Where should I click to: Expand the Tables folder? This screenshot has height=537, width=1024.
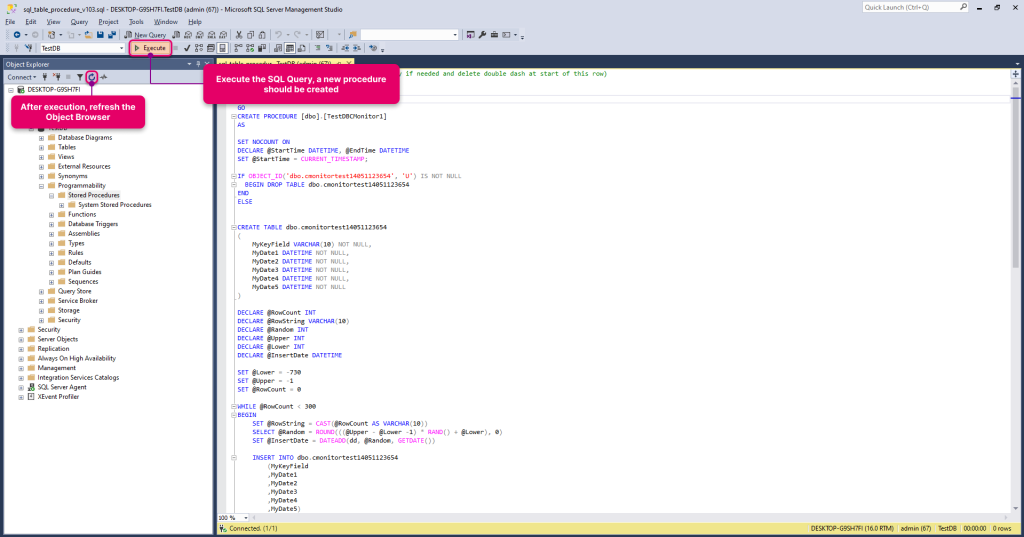(x=41, y=148)
